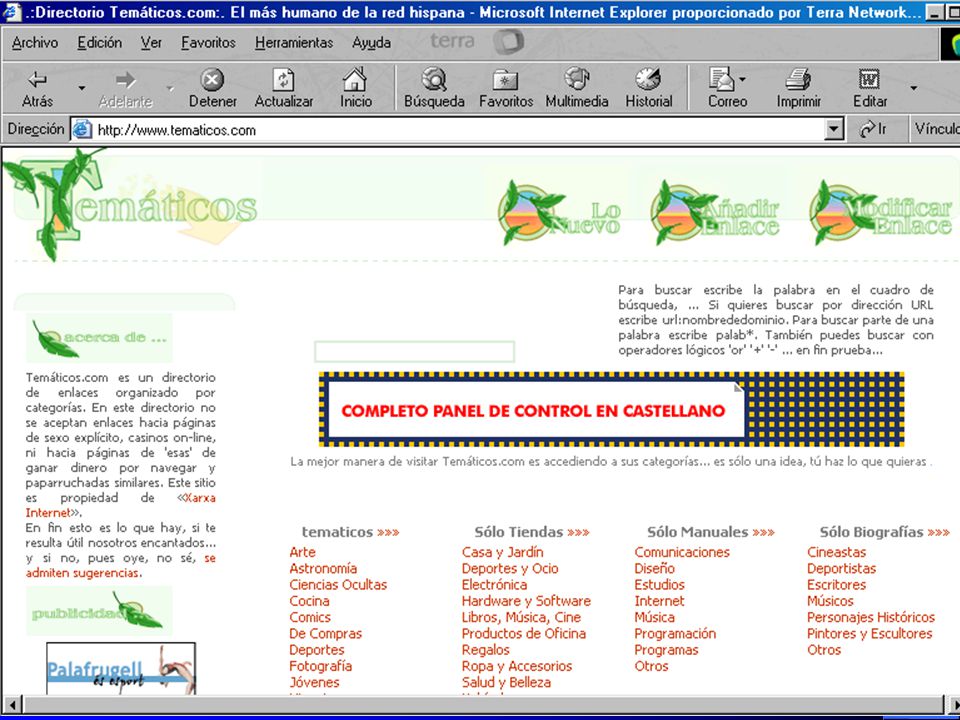Image resolution: width=960 pixels, height=720 pixels.
Task: Open the Regalos store link
Action: coord(486,650)
